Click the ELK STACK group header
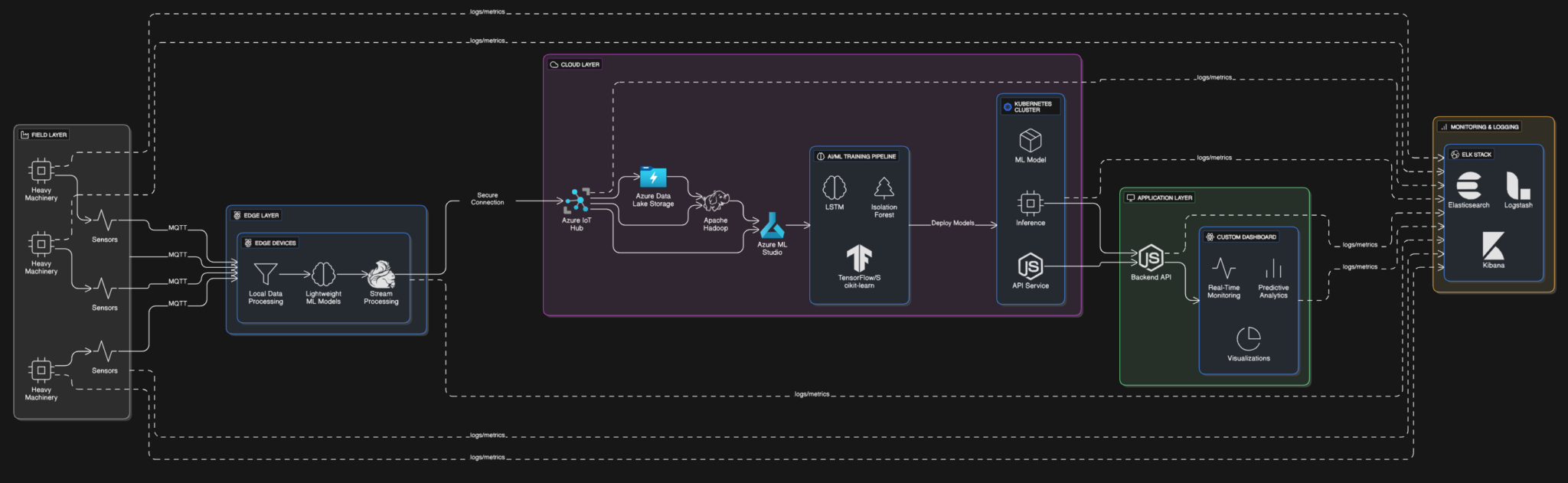1568x483 pixels. click(1472, 154)
